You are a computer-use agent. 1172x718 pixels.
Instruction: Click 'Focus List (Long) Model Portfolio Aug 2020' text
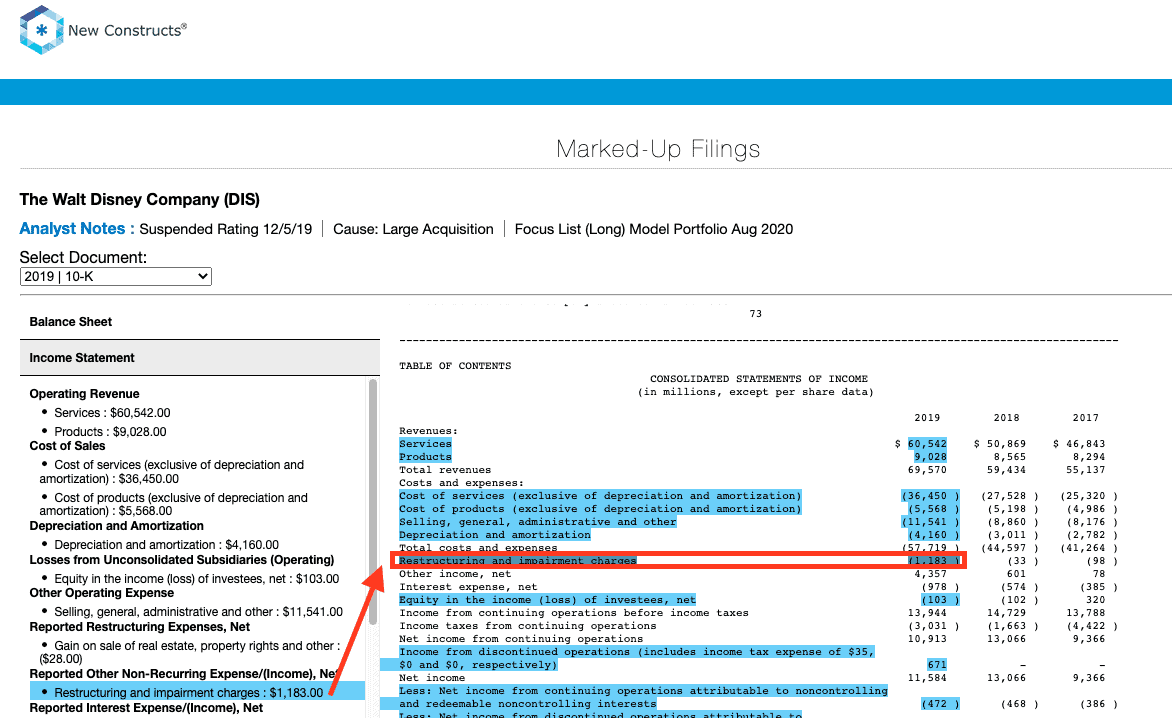pyautogui.click(x=654, y=229)
